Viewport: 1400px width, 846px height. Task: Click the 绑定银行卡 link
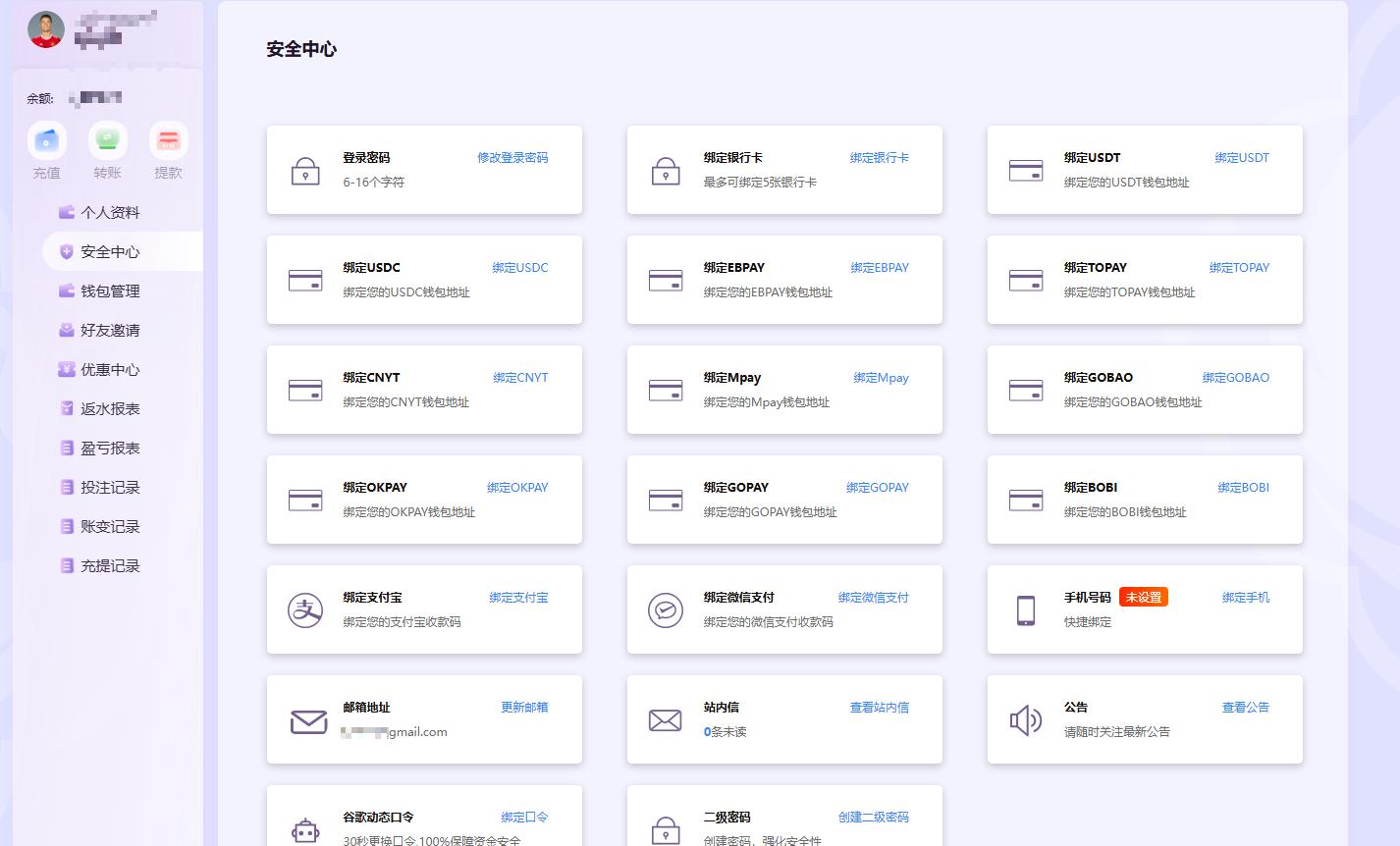pos(879,158)
